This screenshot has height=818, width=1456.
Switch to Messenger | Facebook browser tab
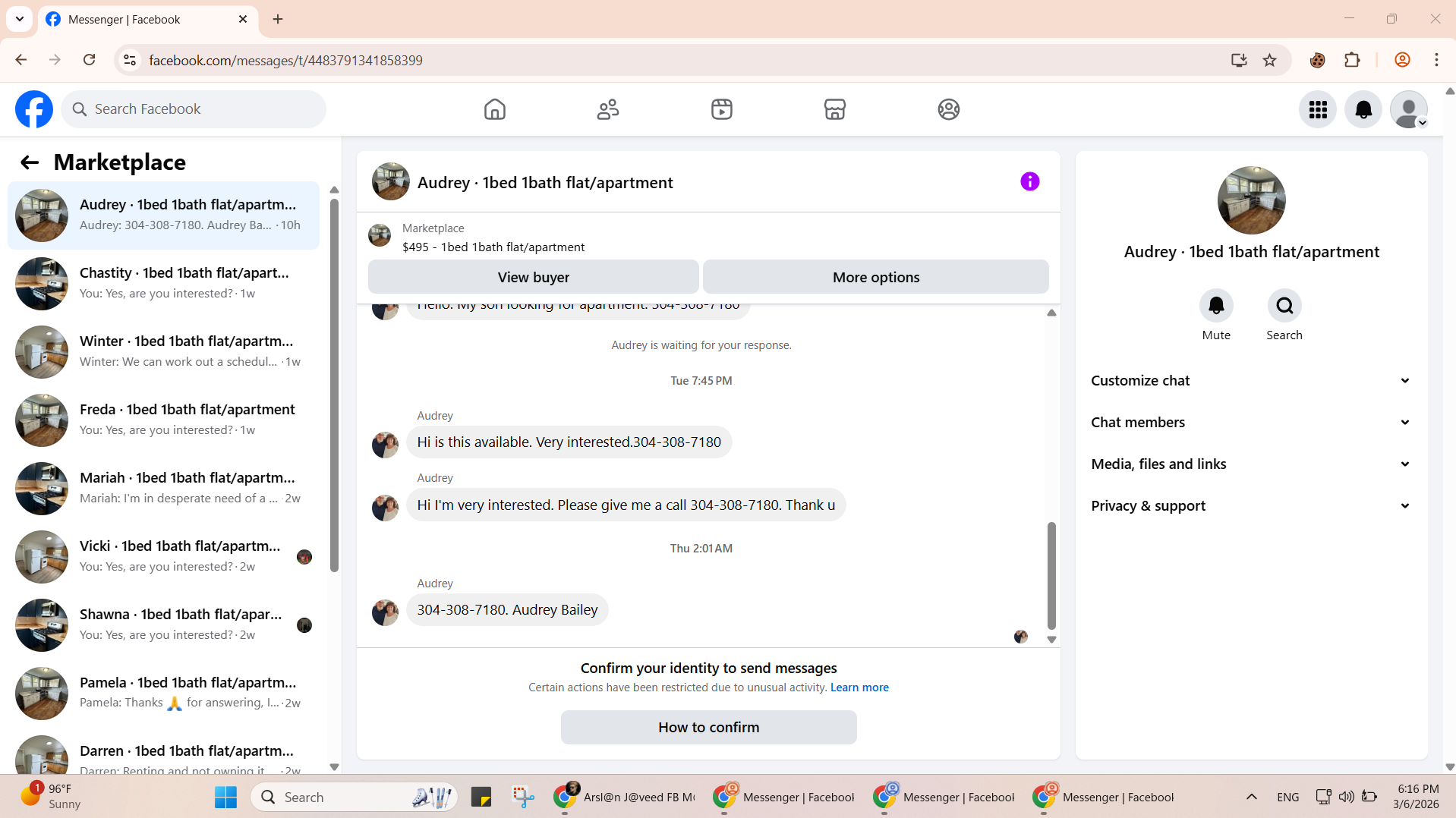coord(150,19)
